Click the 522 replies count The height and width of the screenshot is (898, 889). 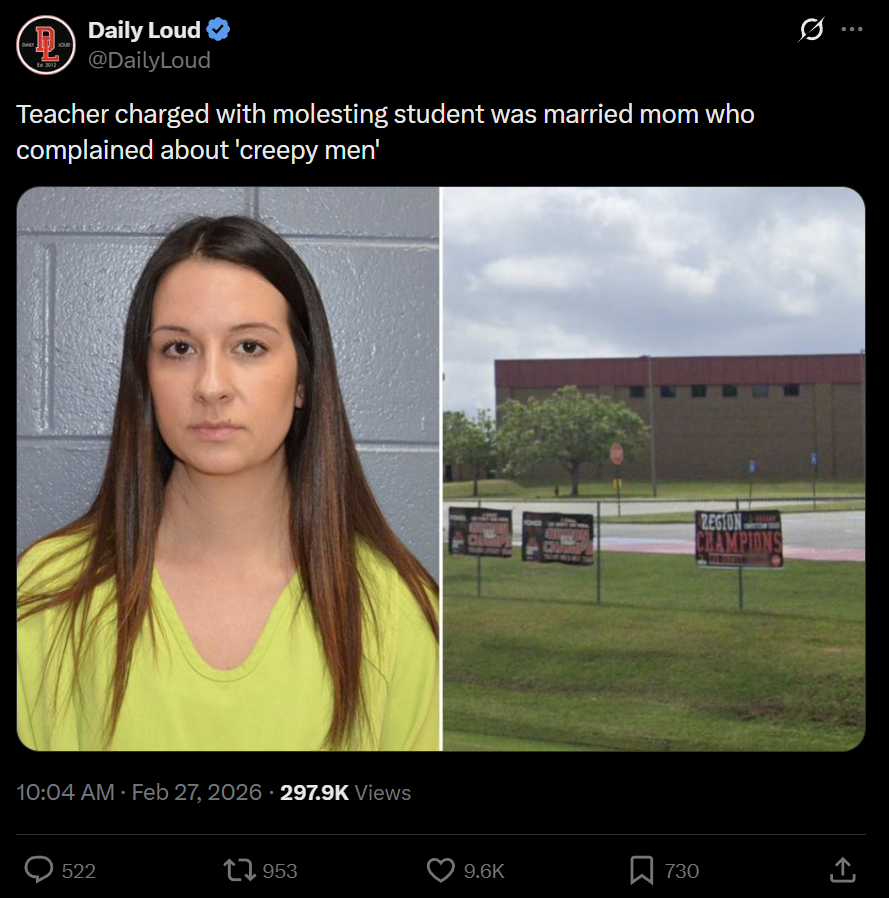(78, 871)
